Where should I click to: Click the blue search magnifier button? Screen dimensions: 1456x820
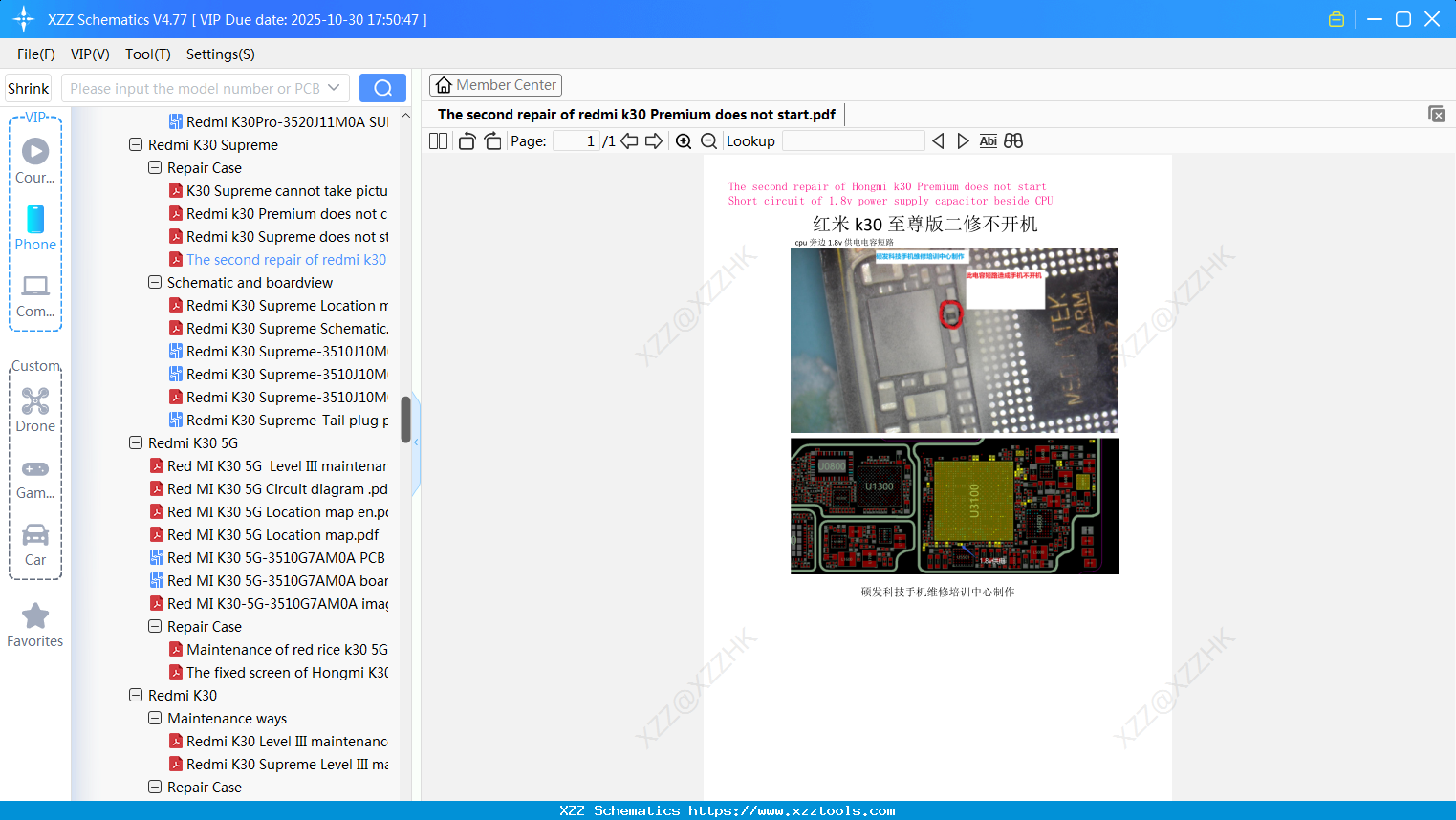click(x=382, y=87)
